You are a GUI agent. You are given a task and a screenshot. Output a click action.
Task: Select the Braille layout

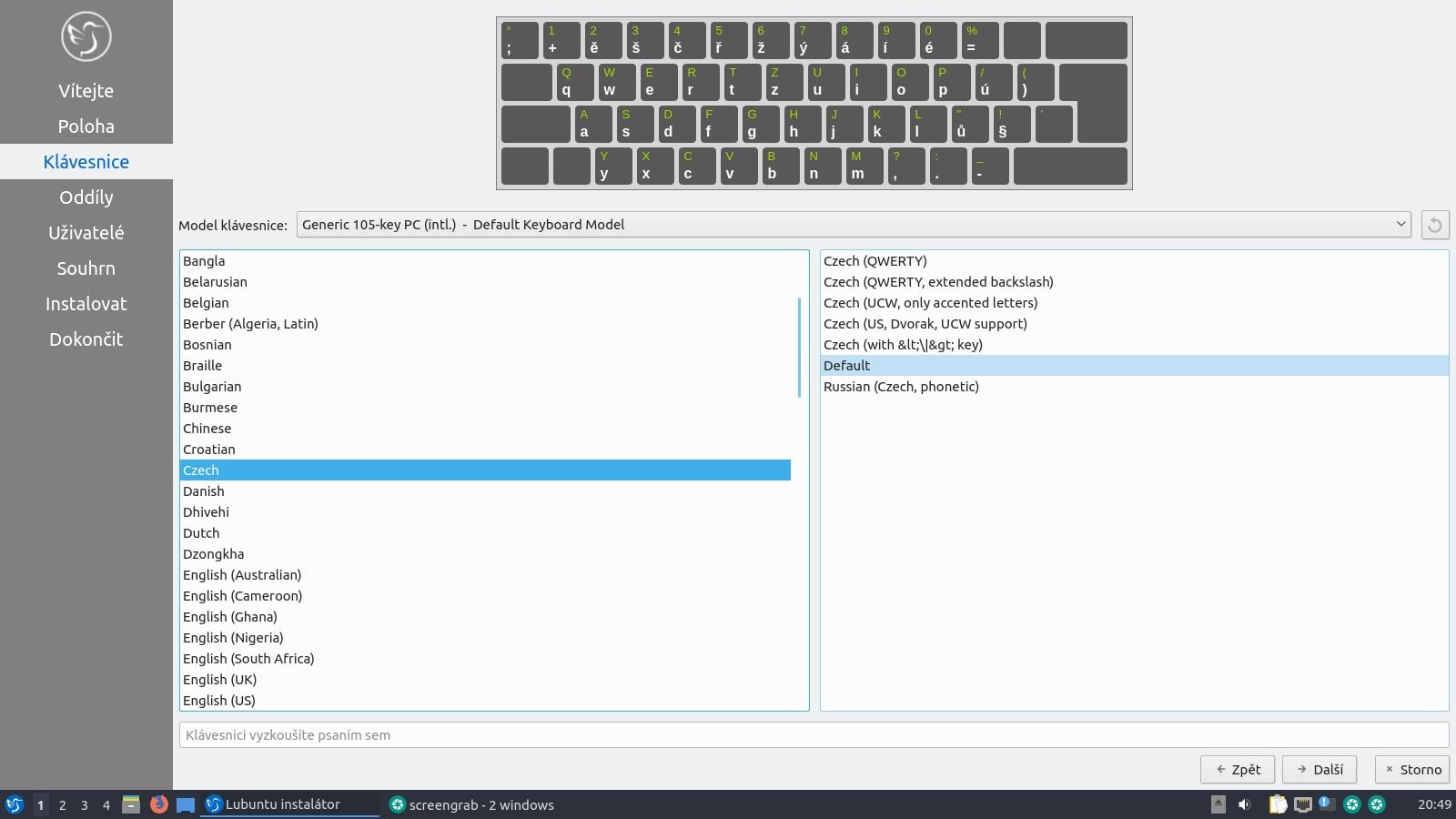485,366
